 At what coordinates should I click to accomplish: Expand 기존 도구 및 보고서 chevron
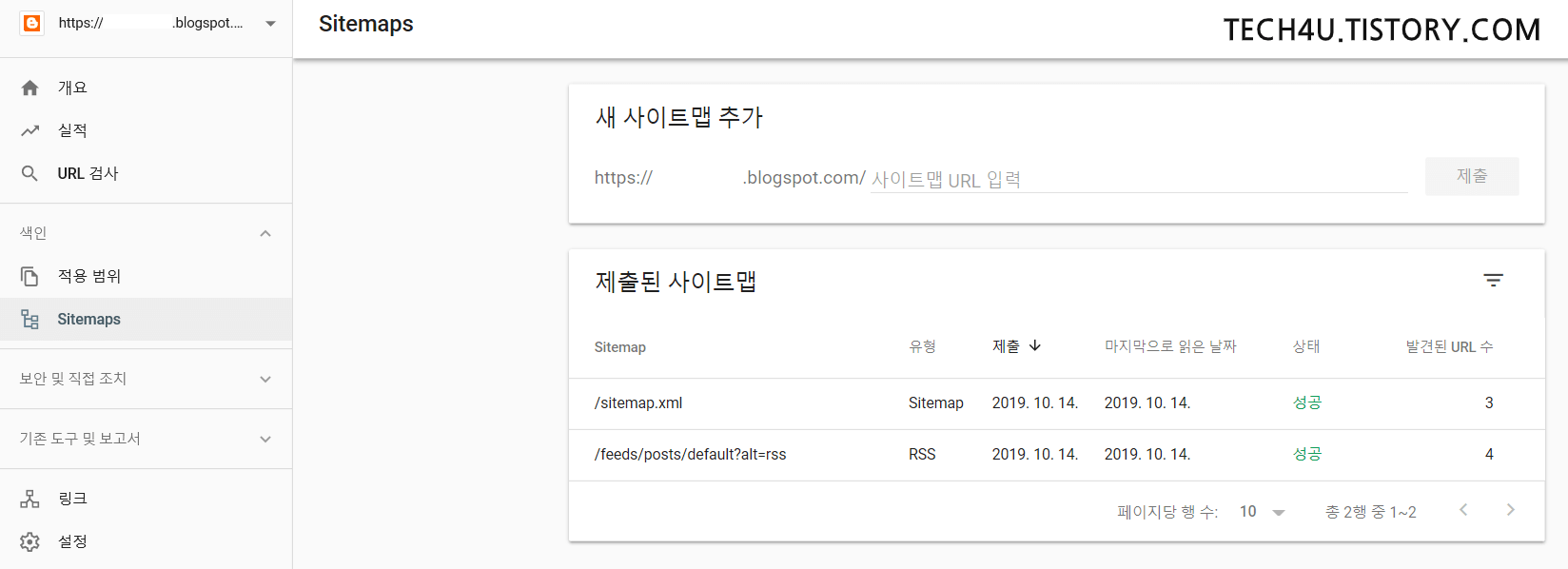pyautogui.click(x=265, y=439)
